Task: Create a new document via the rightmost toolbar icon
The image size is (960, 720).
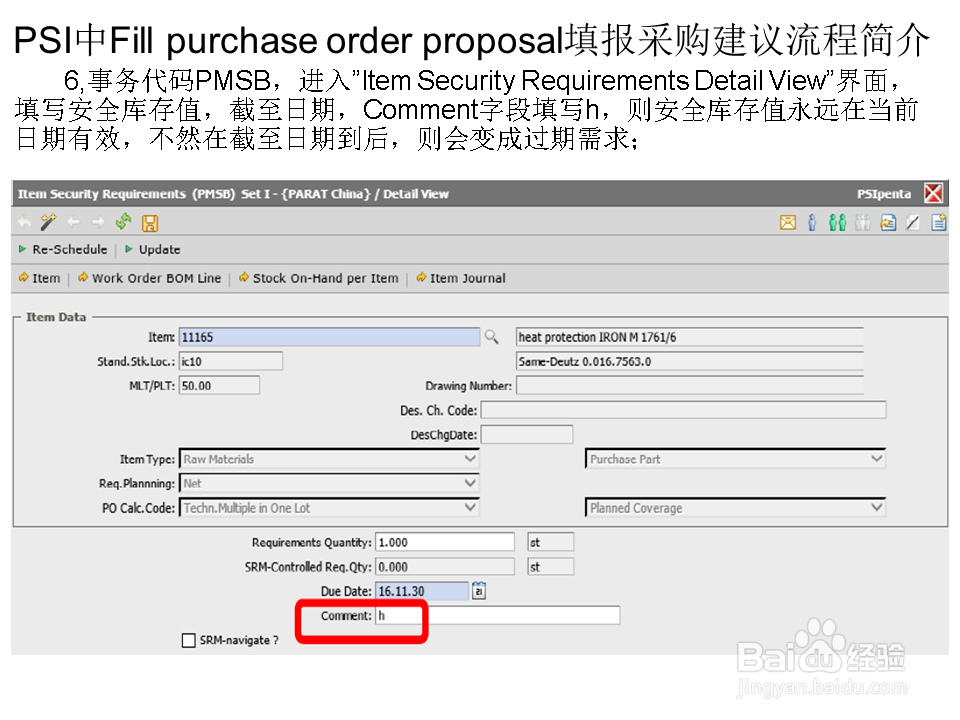Action: pyautogui.click(x=937, y=223)
